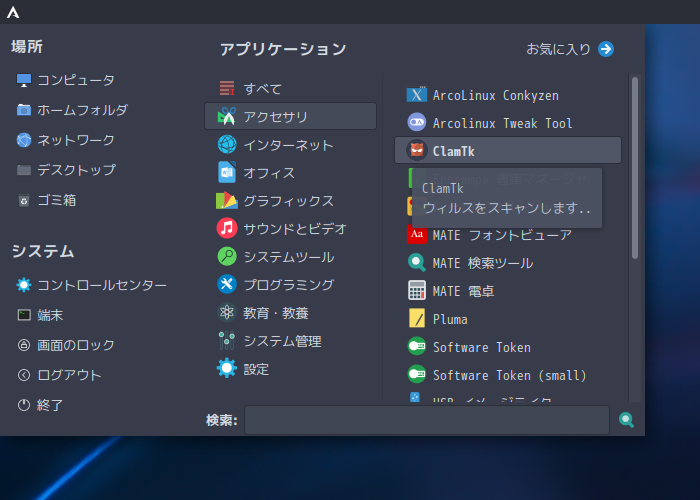The image size is (700, 500).
Task: Click the ゴミ箱 label under 場所
Action: coord(57,200)
